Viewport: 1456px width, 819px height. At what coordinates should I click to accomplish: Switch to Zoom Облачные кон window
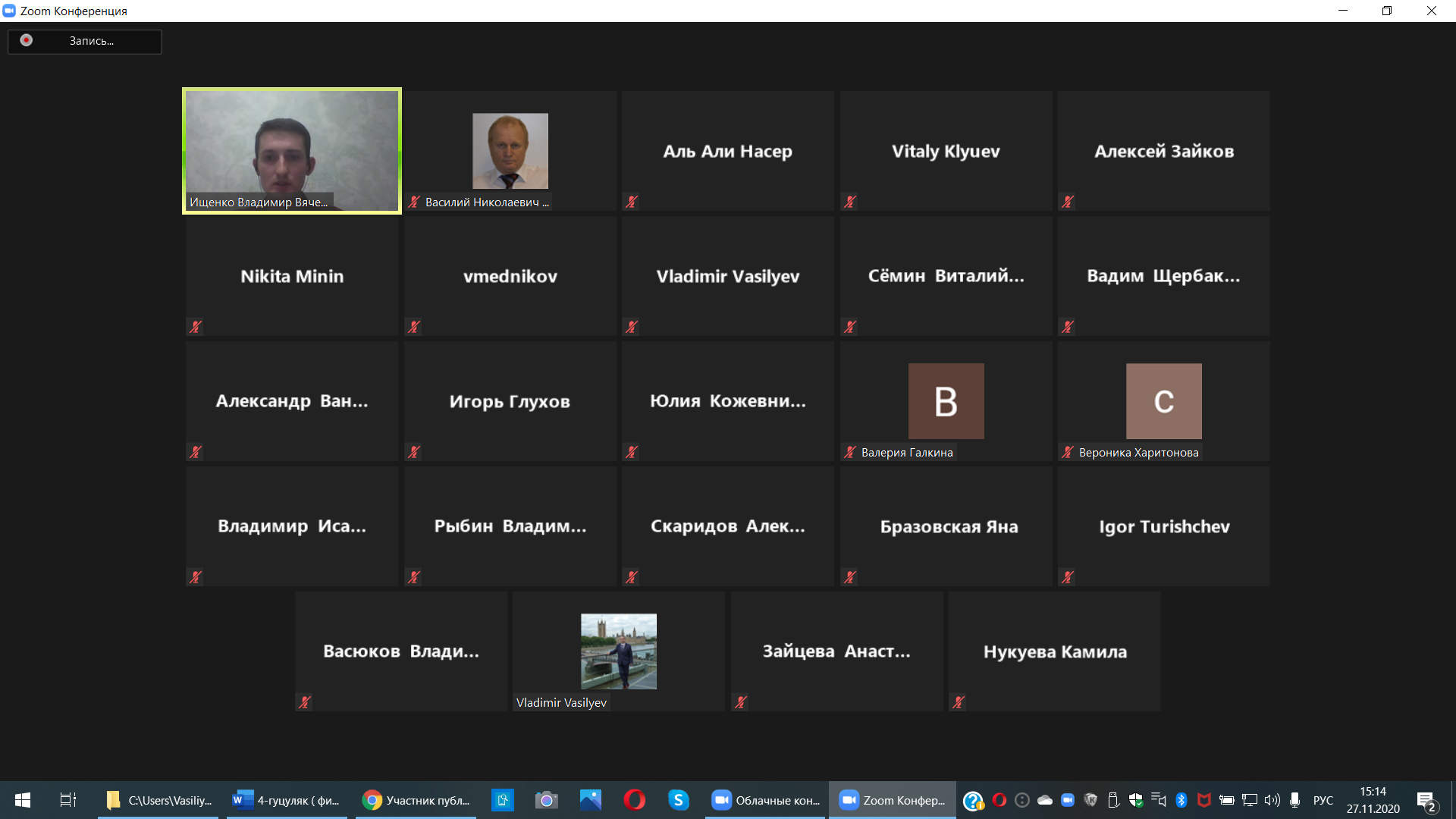(x=765, y=800)
